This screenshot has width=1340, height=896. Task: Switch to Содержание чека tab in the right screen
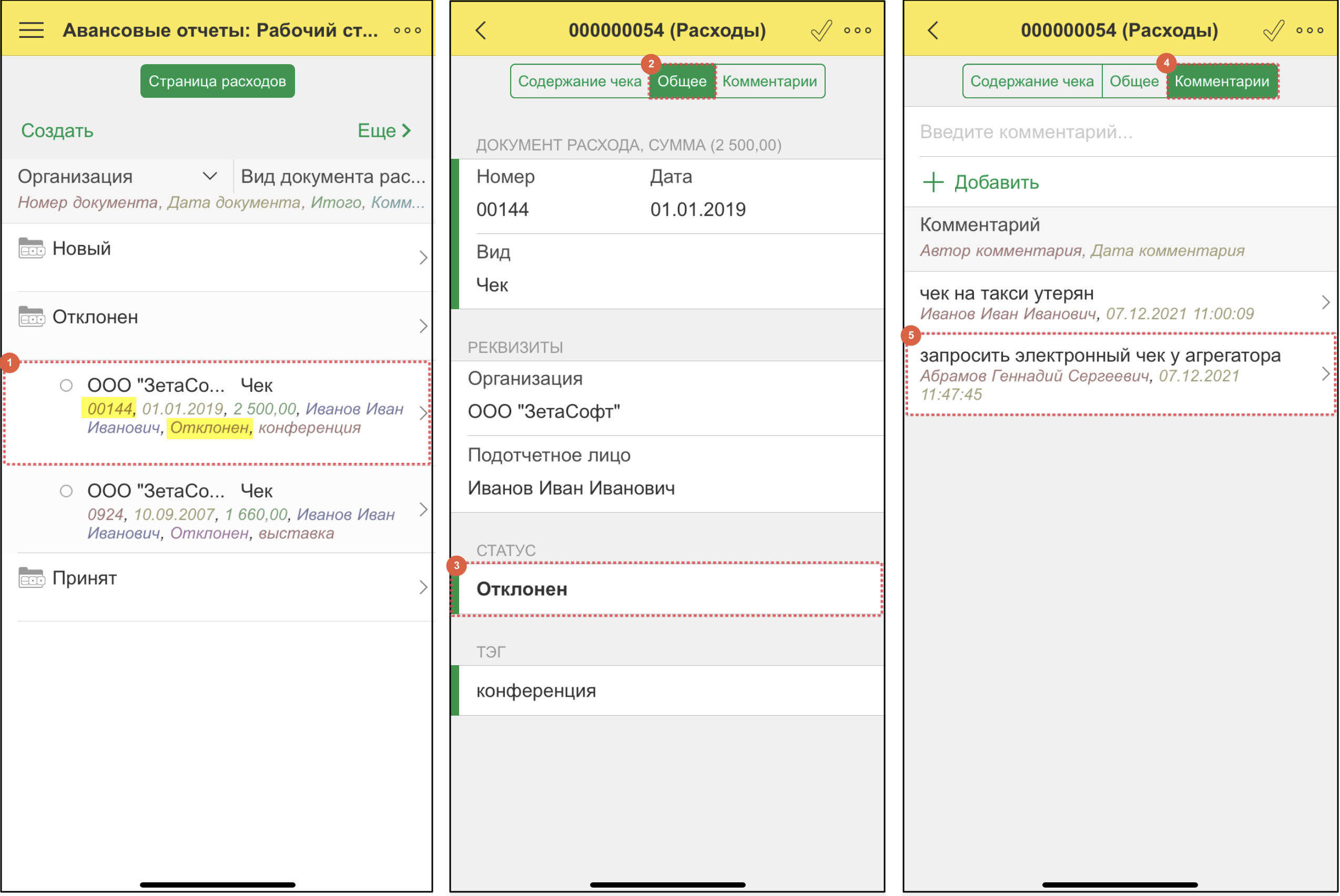1032,81
